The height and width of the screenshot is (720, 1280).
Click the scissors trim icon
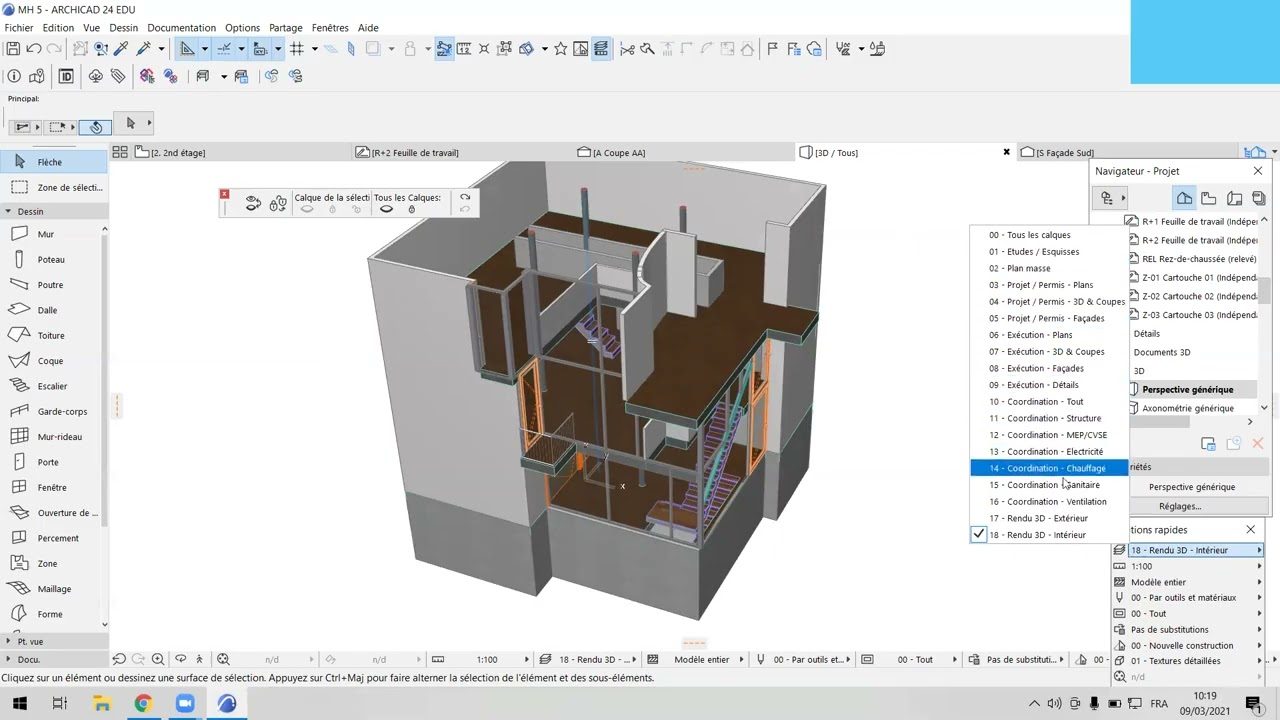tap(627, 49)
